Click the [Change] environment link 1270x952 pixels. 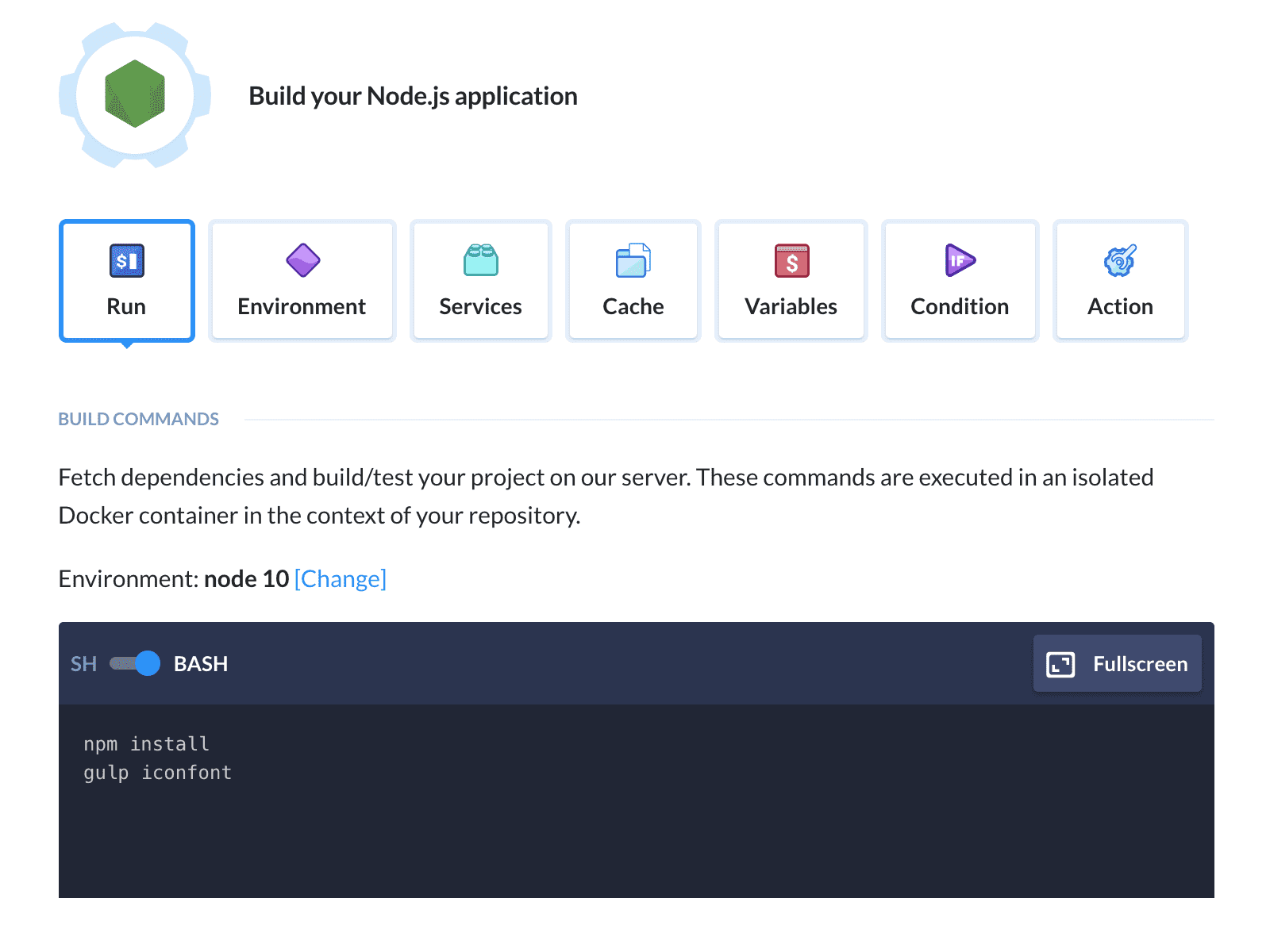pos(341,579)
